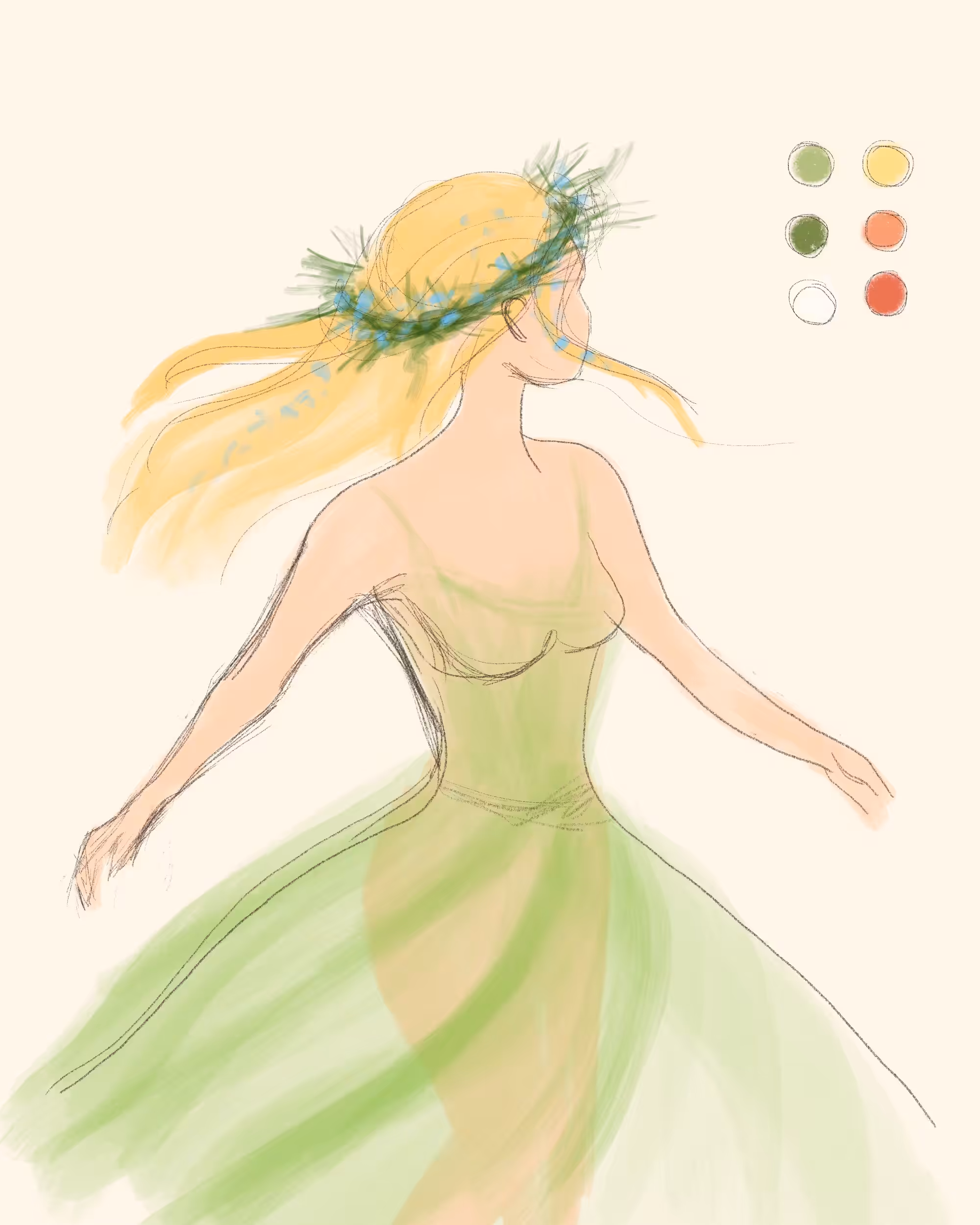Pick the pale yellow palette swatch
Screen dimensions: 980x1225
[887, 164]
